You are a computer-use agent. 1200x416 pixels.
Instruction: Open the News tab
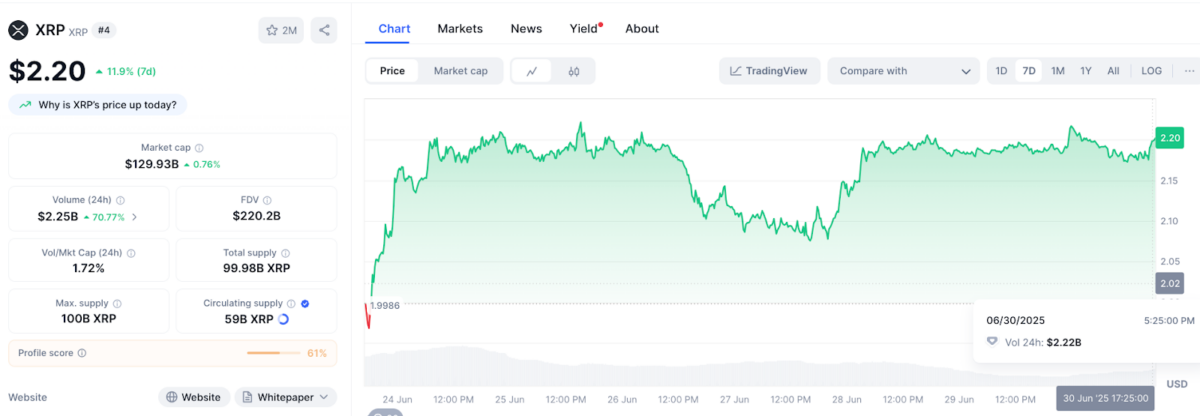click(x=526, y=29)
